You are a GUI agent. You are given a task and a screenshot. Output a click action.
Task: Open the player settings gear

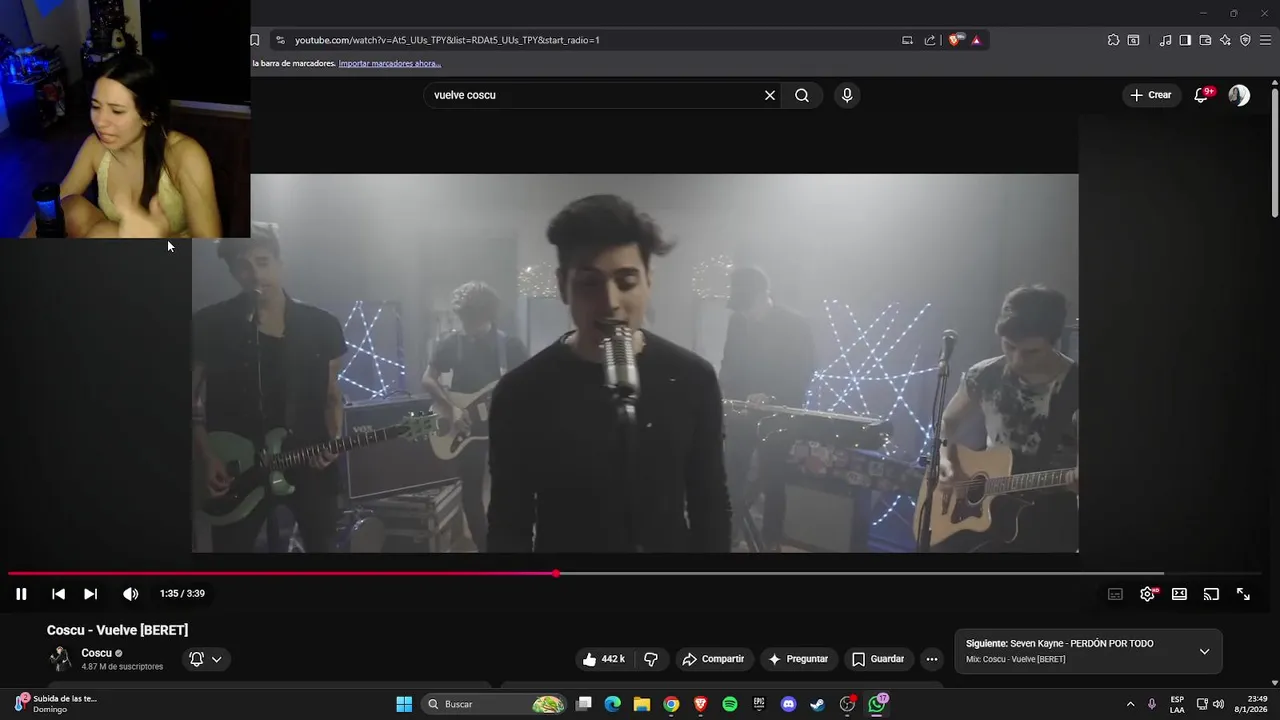coord(1148,594)
